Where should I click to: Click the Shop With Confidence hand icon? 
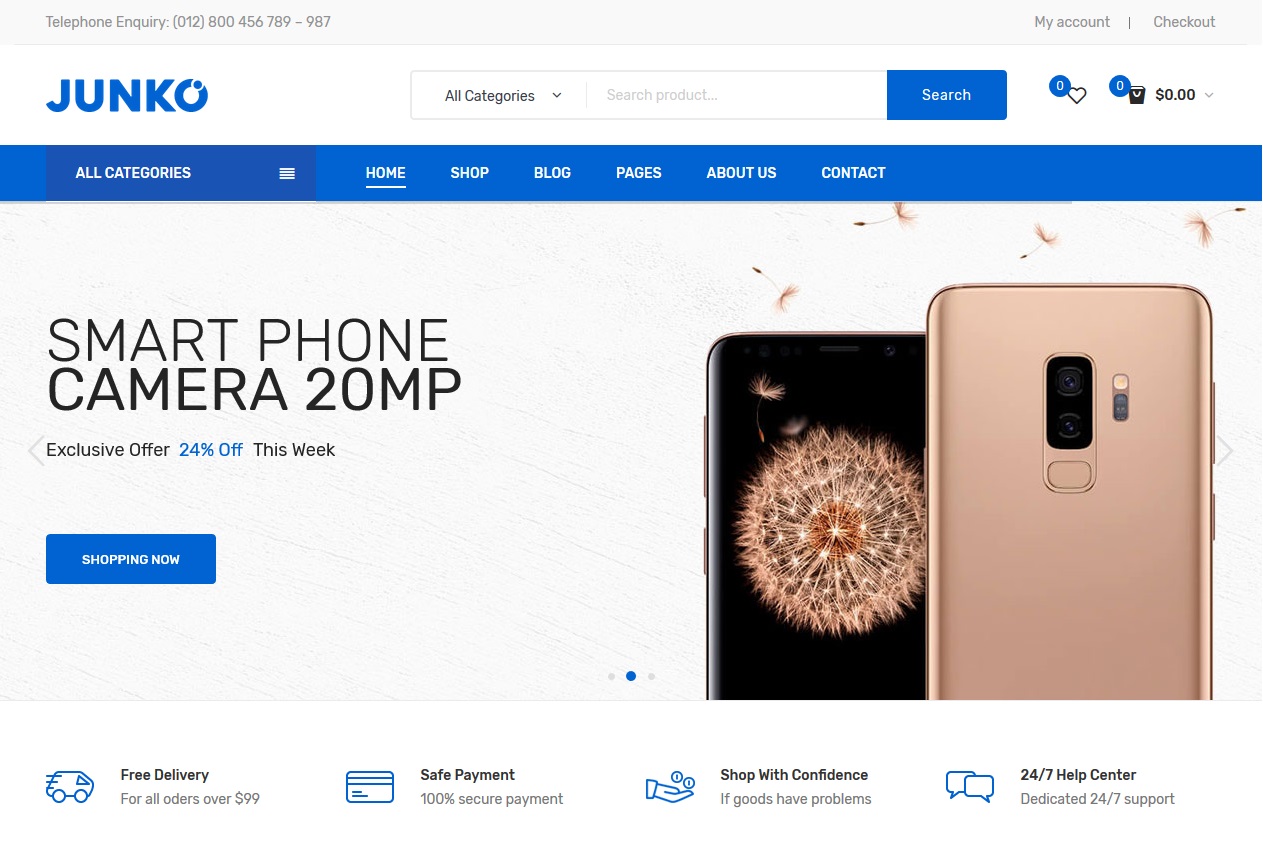pyautogui.click(x=670, y=787)
